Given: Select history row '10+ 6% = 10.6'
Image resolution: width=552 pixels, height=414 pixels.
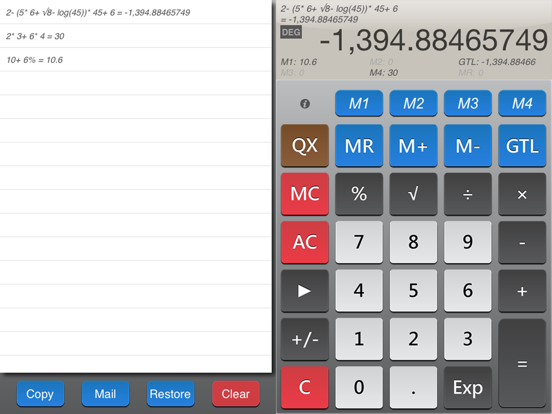Looking at the screenshot, I should pos(136,60).
